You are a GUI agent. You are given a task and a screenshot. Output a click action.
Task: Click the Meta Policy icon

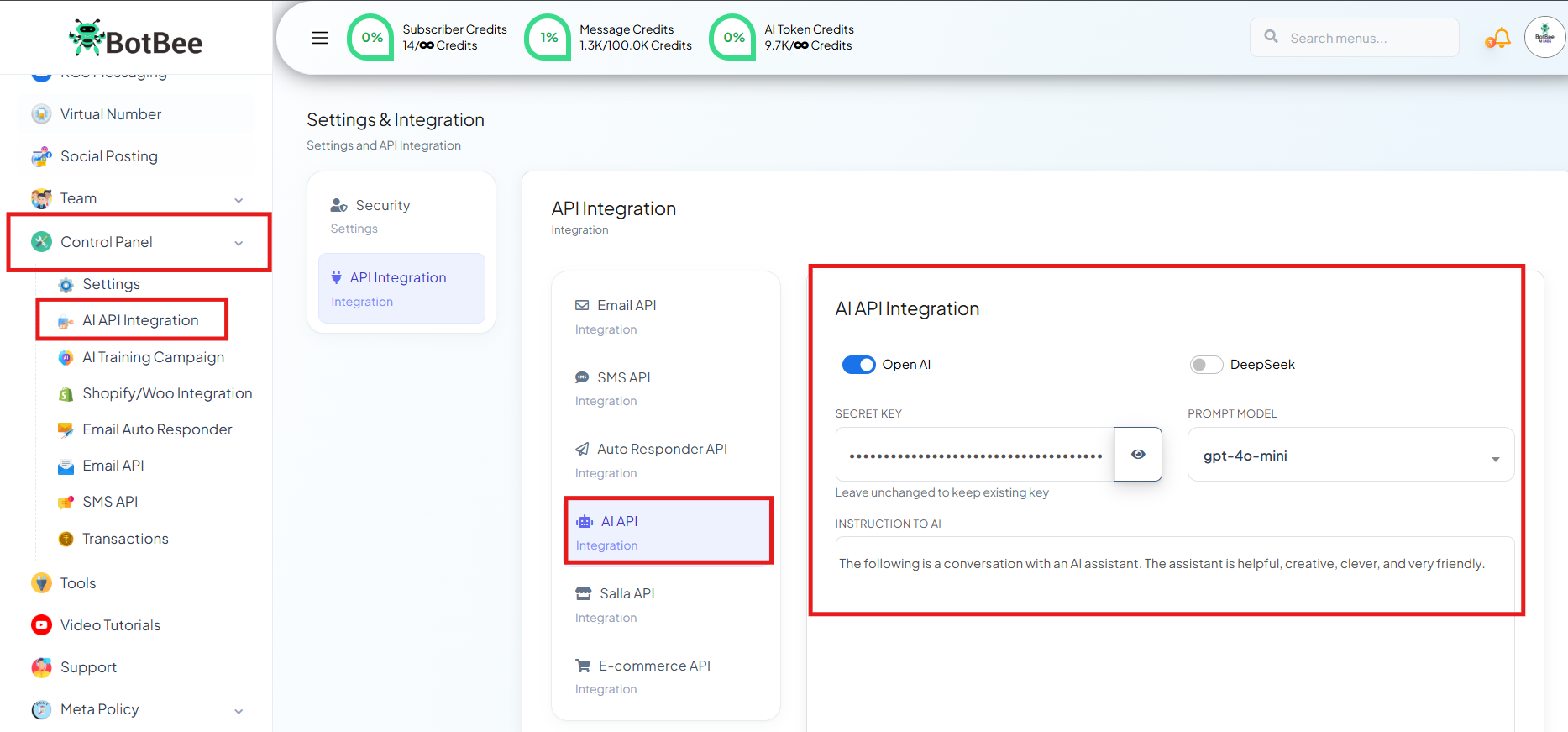pyautogui.click(x=41, y=709)
